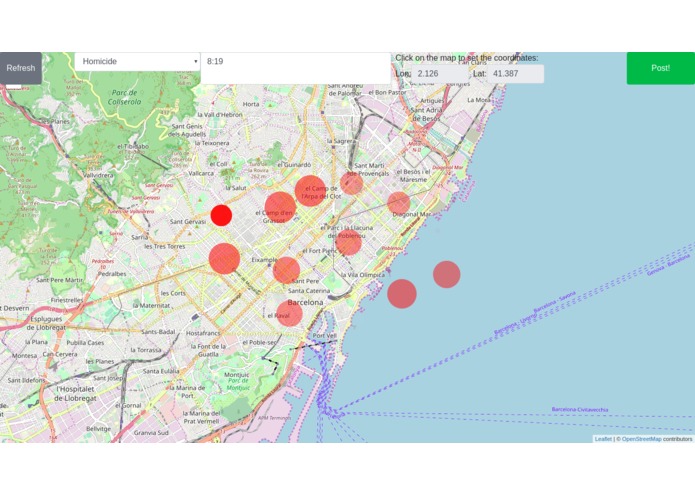695x494 pixels.
Task: Click the Pedralbes label on the map
Action: tap(112, 274)
